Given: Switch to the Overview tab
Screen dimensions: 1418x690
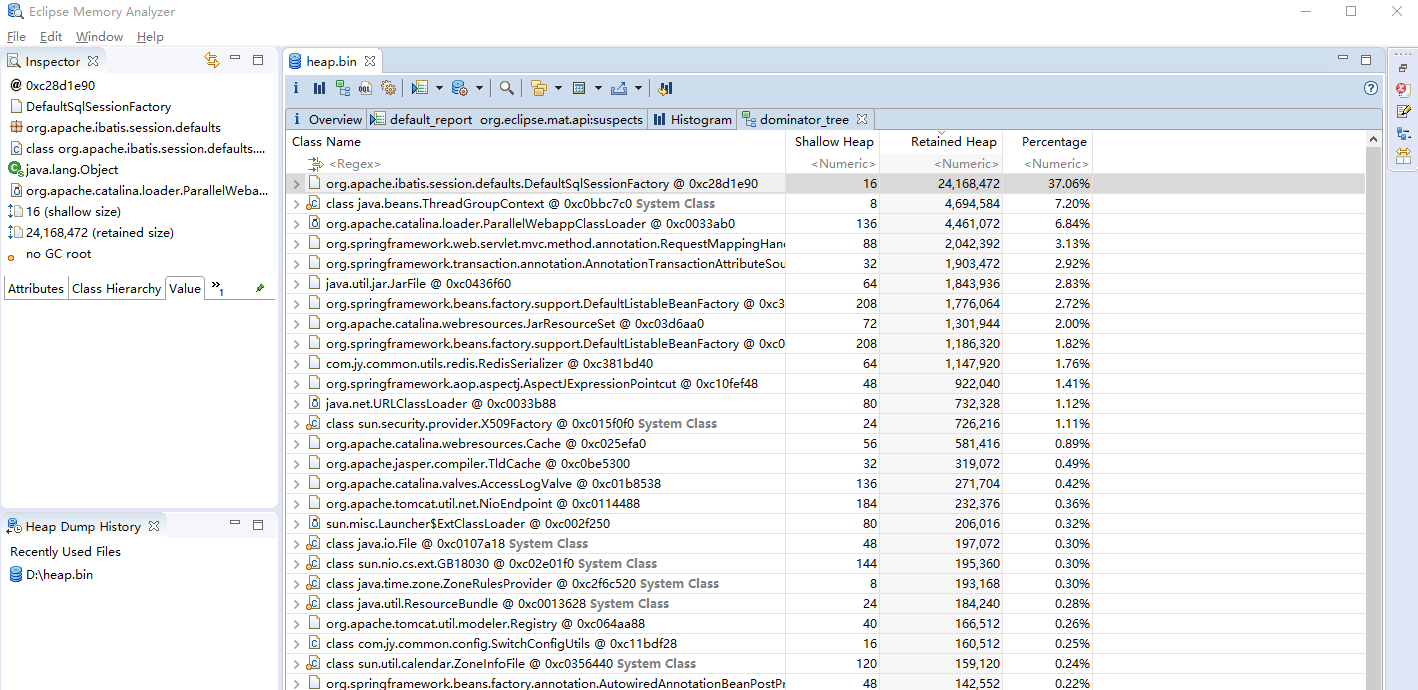Looking at the screenshot, I should (326, 119).
